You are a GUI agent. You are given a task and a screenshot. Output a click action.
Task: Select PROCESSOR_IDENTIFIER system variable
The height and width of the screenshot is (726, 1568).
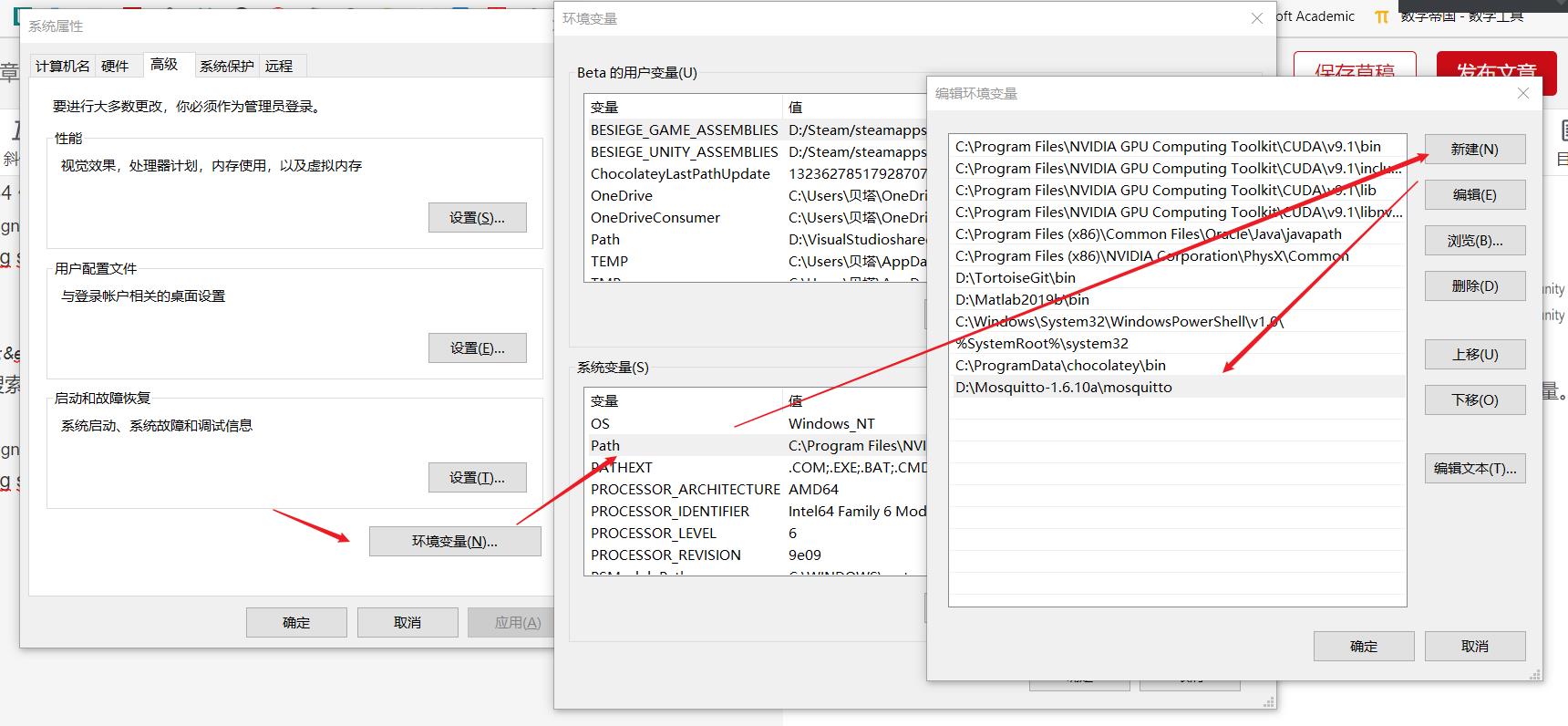point(756,512)
